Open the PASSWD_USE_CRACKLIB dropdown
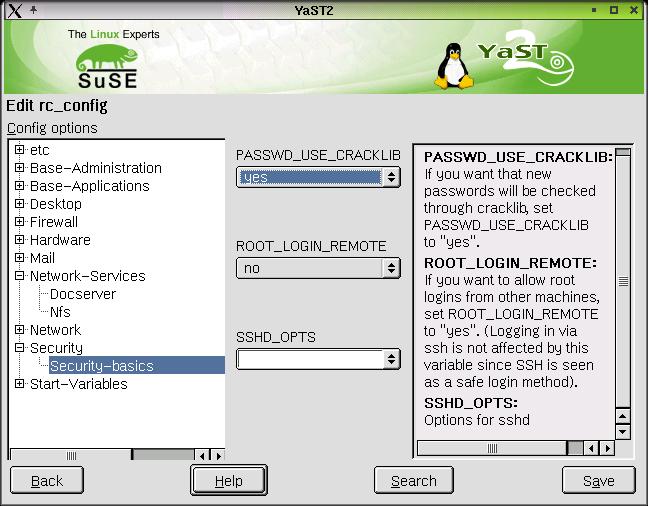The image size is (648, 506). pyautogui.click(x=391, y=178)
